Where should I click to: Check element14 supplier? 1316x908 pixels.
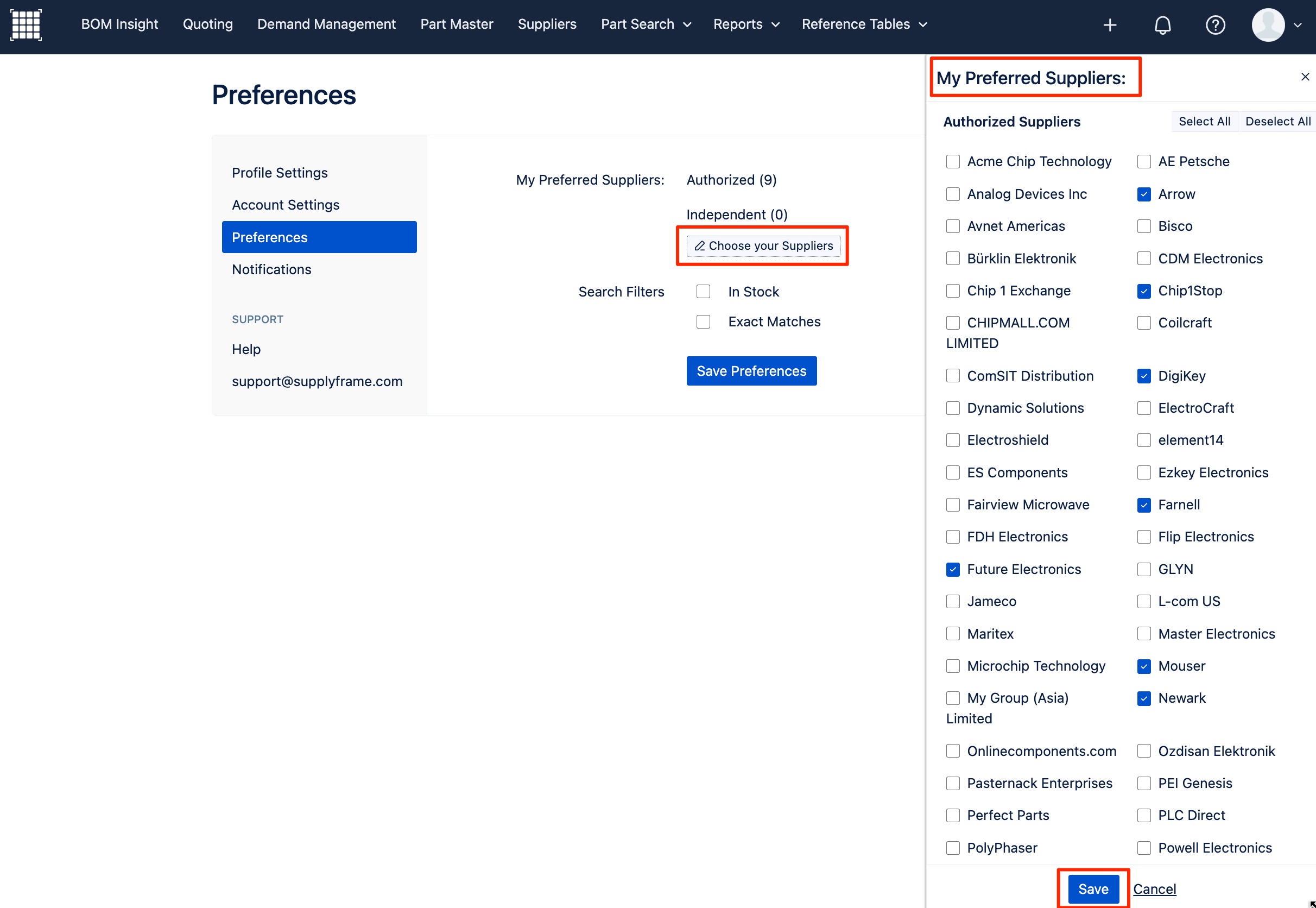click(x=1144, y=440)
